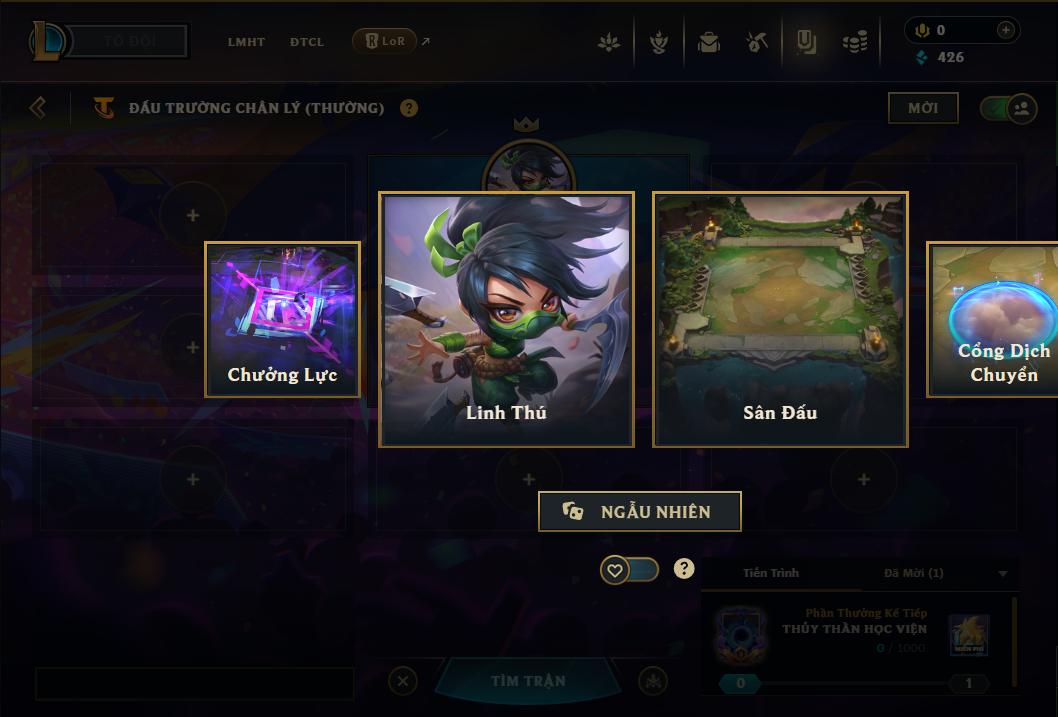The height and width of the screenshot is (717, 1058).
Task: Click the help icon beside the game mode title
Action: click(409, 108)
